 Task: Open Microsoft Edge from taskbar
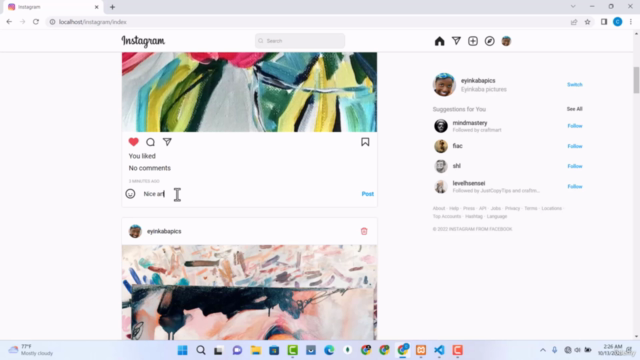click(329, 350)
